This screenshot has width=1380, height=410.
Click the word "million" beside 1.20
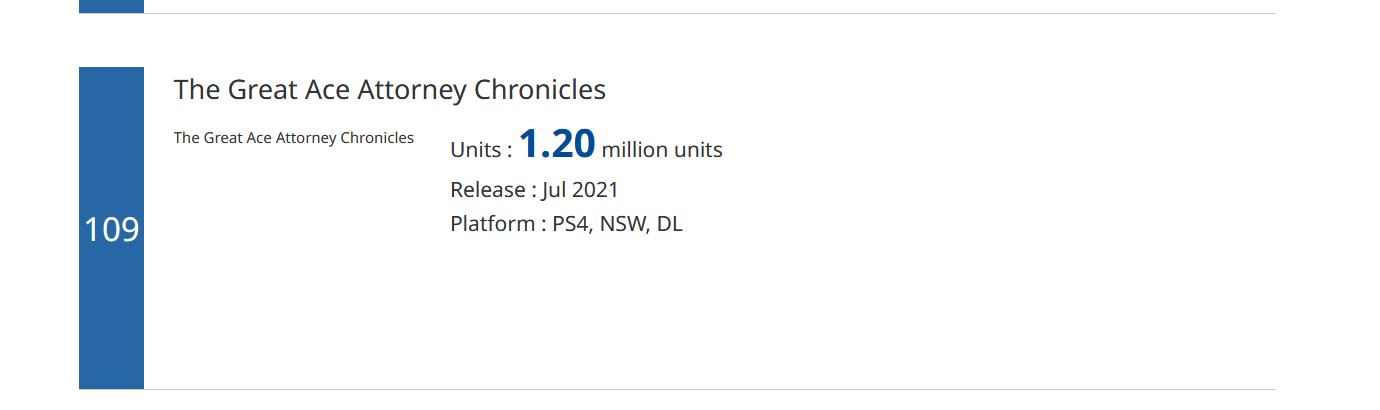coord(633,150)
